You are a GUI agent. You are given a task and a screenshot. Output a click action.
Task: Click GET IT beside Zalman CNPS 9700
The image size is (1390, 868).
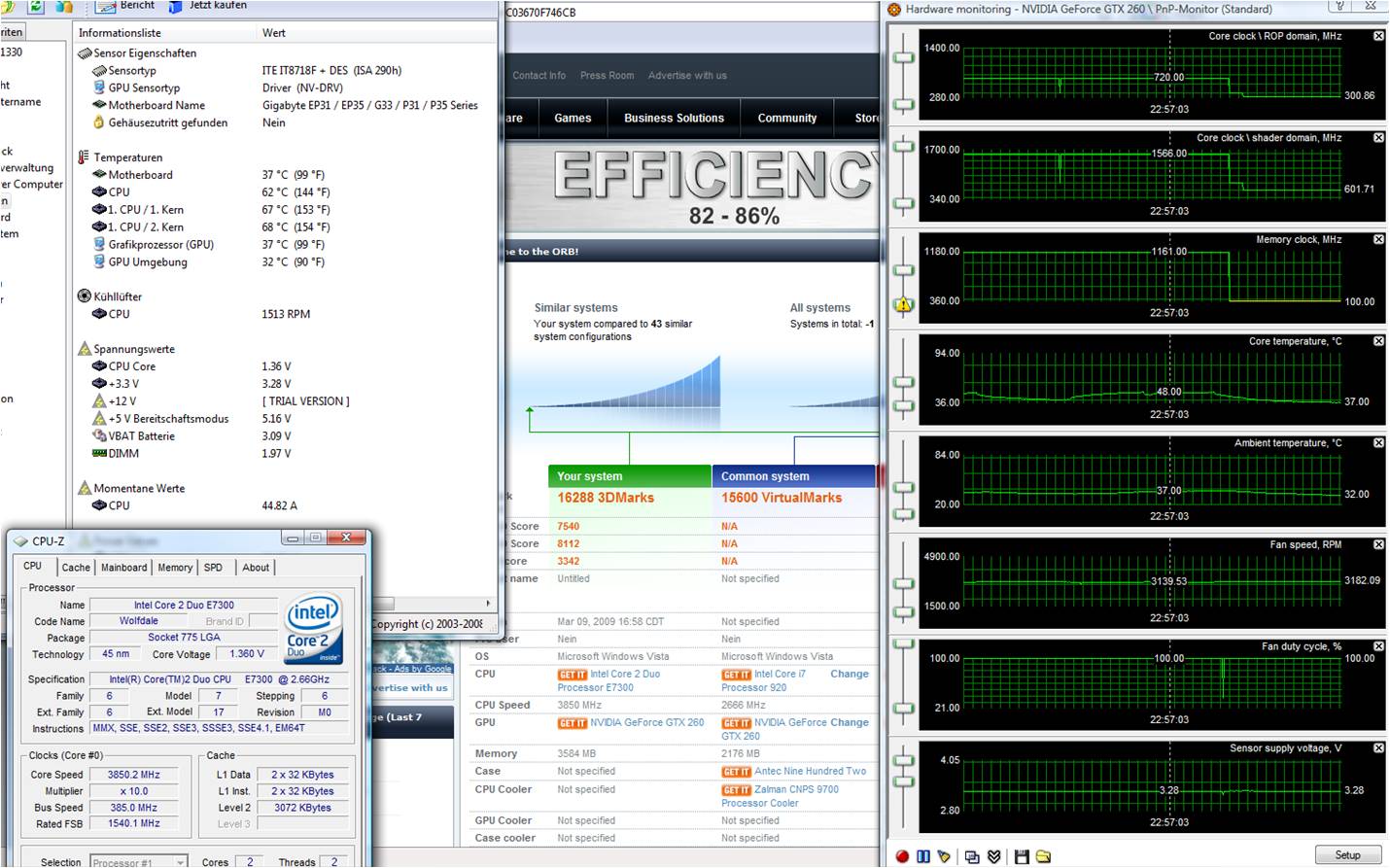point(737,790)
